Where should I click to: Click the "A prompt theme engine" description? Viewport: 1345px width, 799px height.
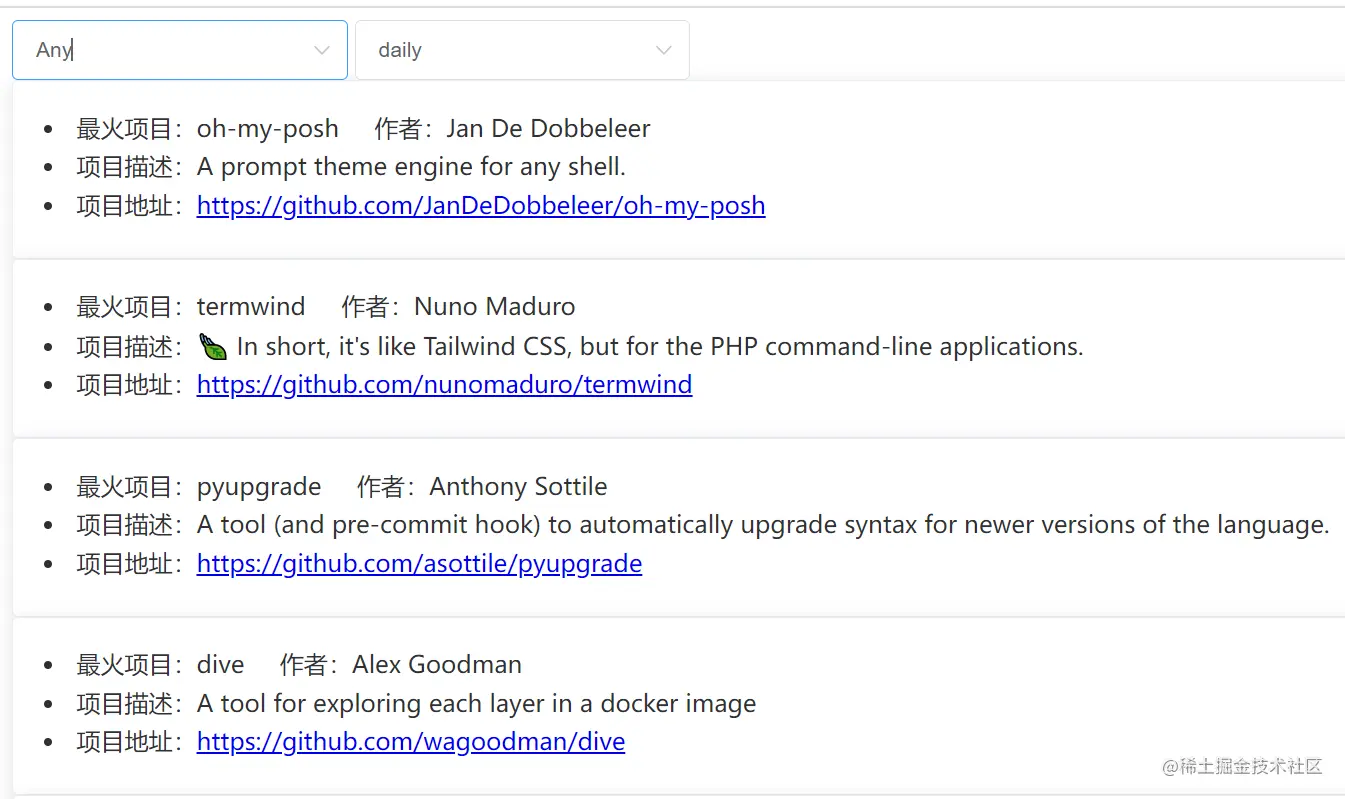(411, 167)
